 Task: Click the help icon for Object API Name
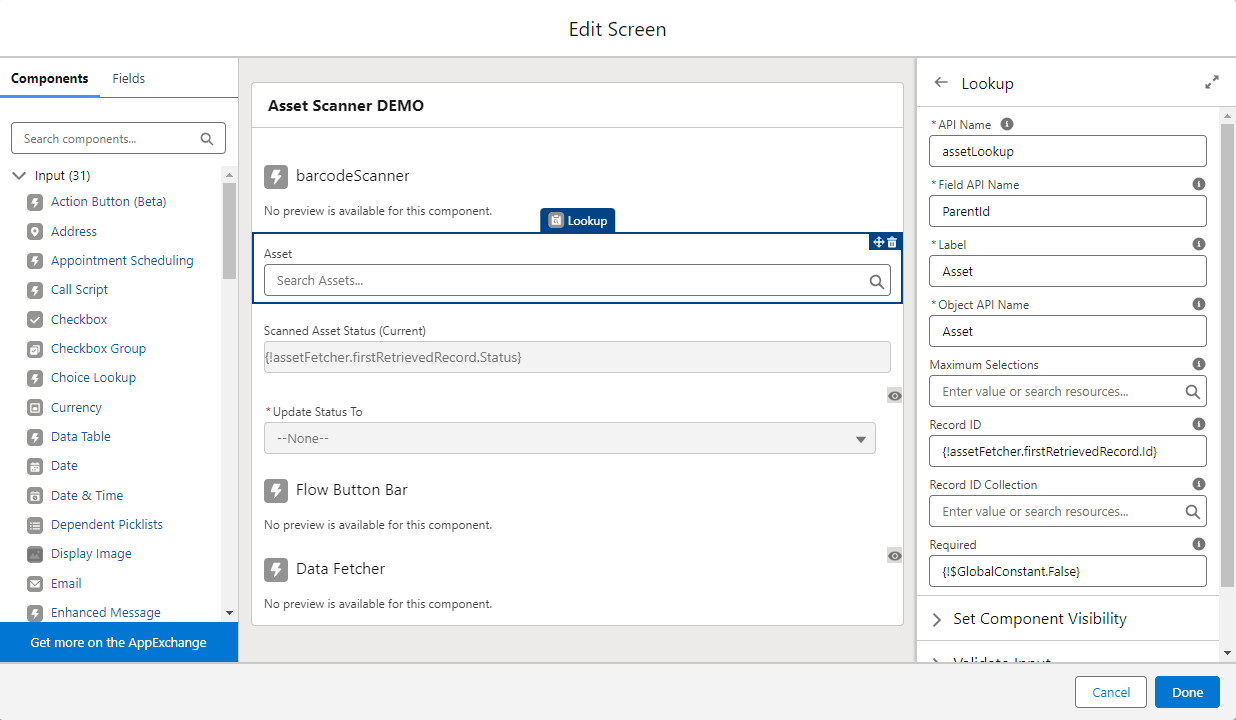click(x=1199, y=304)
